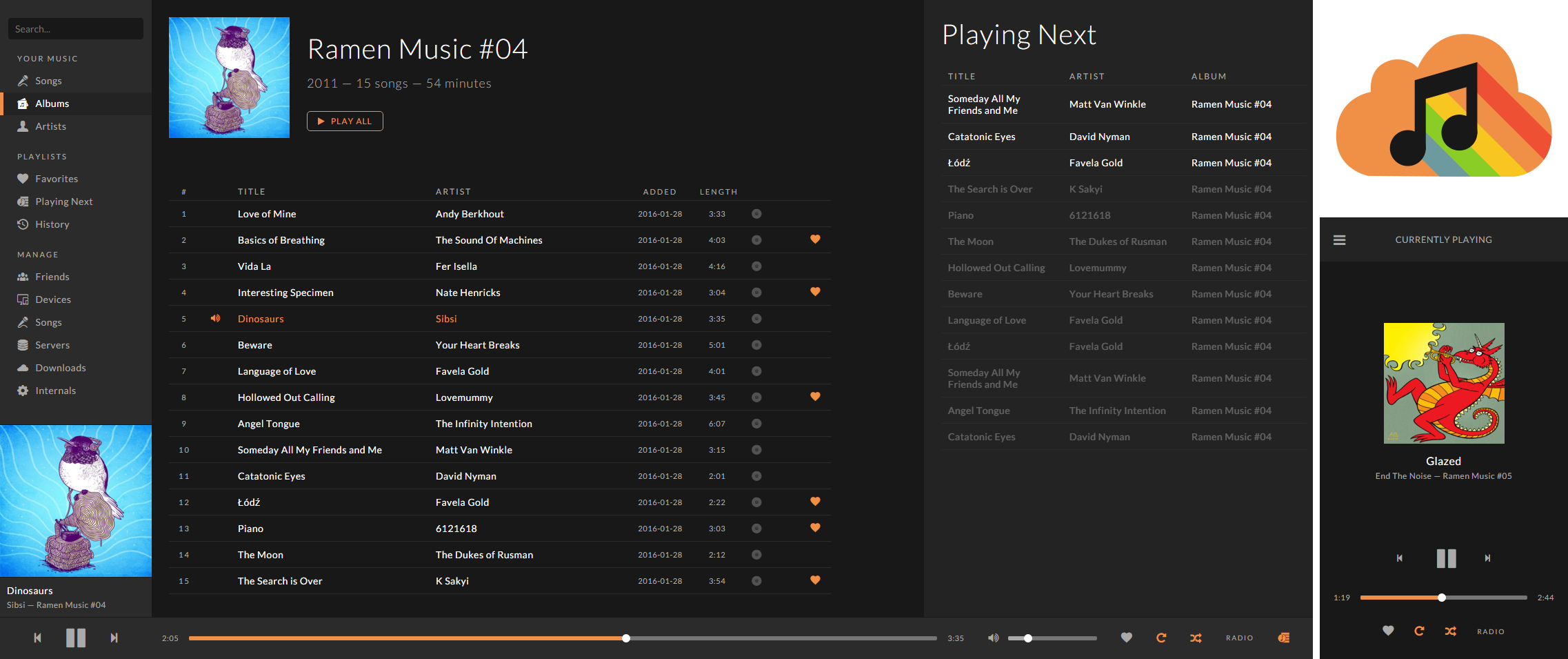Open the Devices manager
The image size is (1568, 659).
click(51, 299)
